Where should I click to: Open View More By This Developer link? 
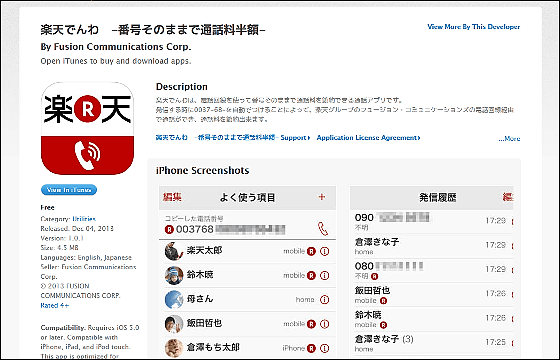(474, 27)
